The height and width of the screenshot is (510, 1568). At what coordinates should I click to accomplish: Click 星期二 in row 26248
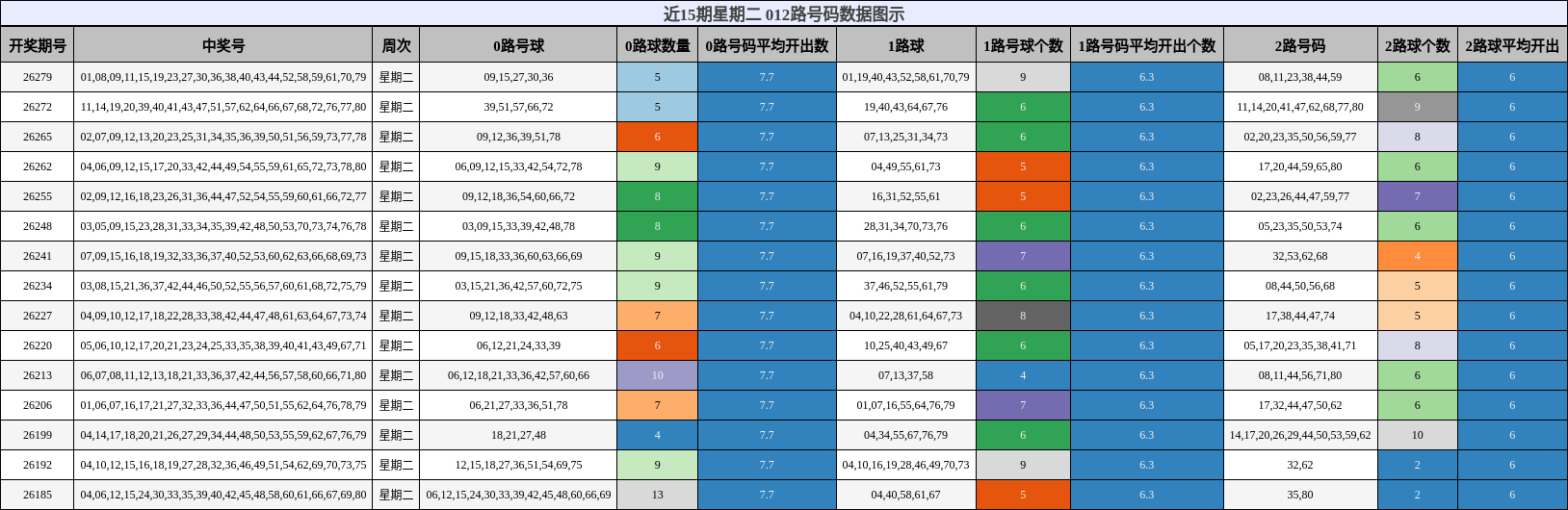click(396, 226)
